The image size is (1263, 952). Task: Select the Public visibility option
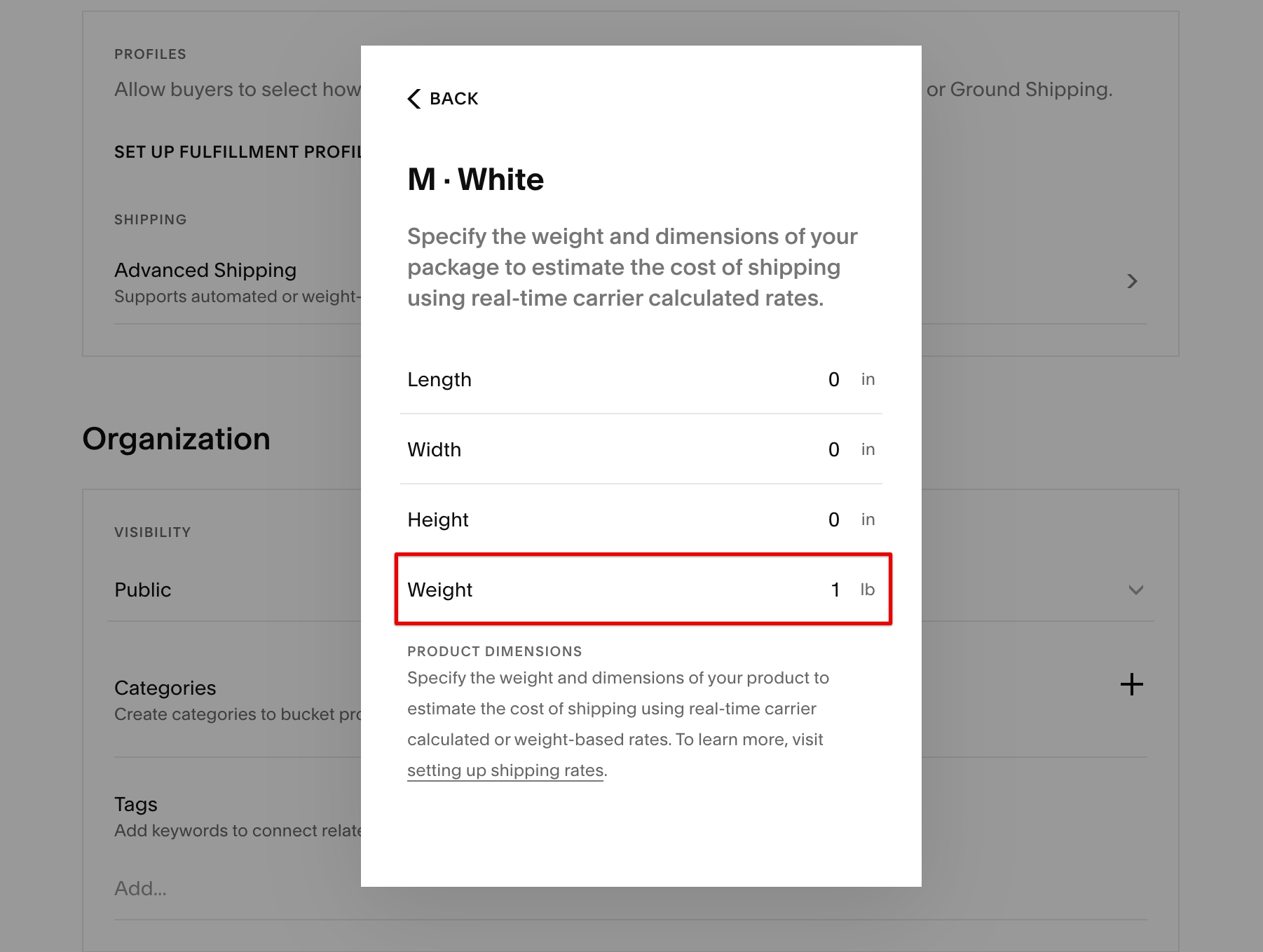pos(143,590)
